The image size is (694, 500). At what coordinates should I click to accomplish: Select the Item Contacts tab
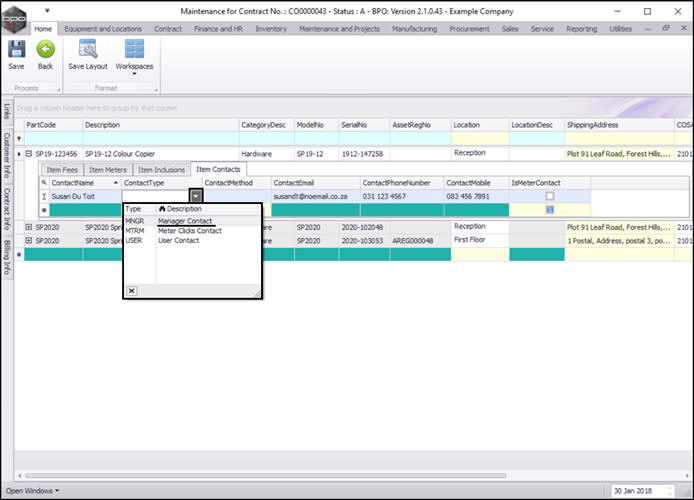(x=218, y=169)
